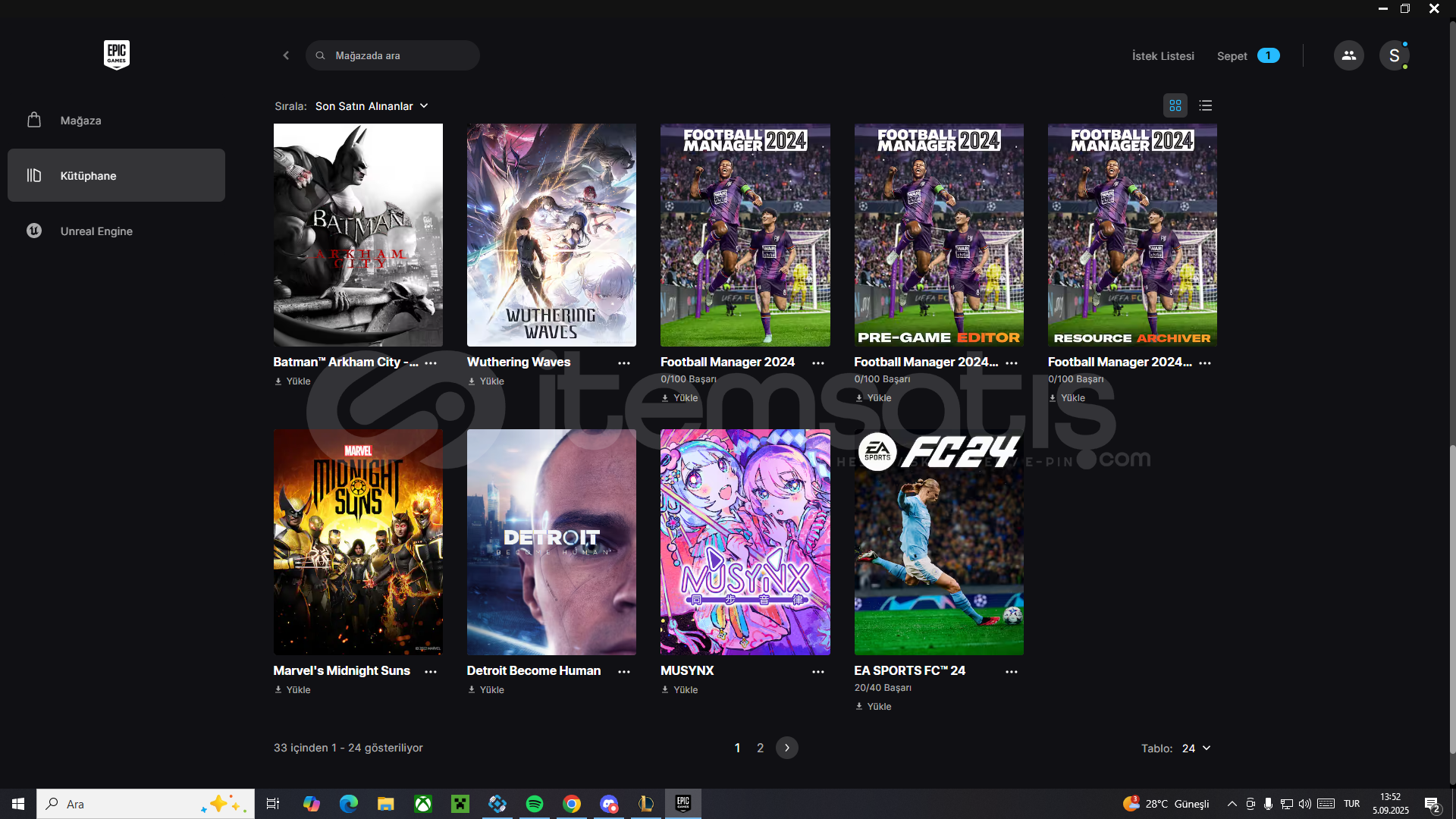The width and height of the screenshot is (1456, 819).
Task: Go to next page arrow
Action: click(787, 748)
